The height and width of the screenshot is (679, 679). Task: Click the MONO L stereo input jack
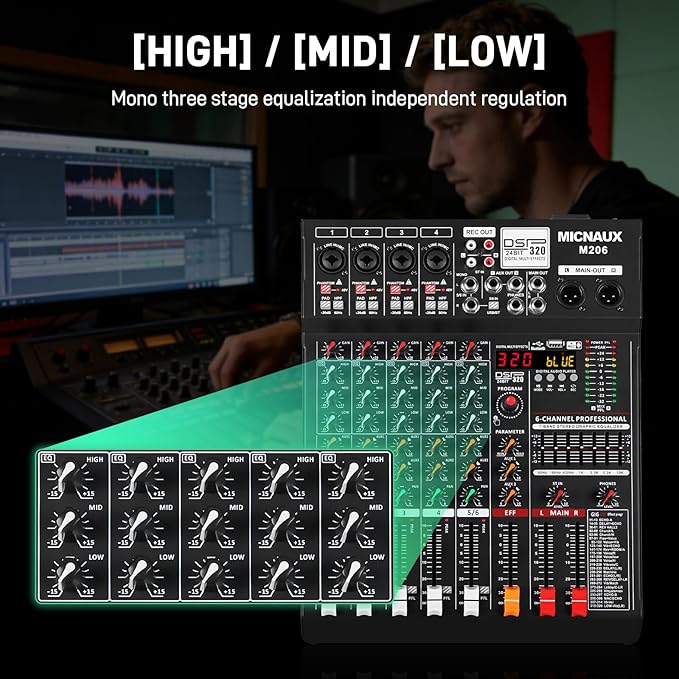click(x=469, y=285)
